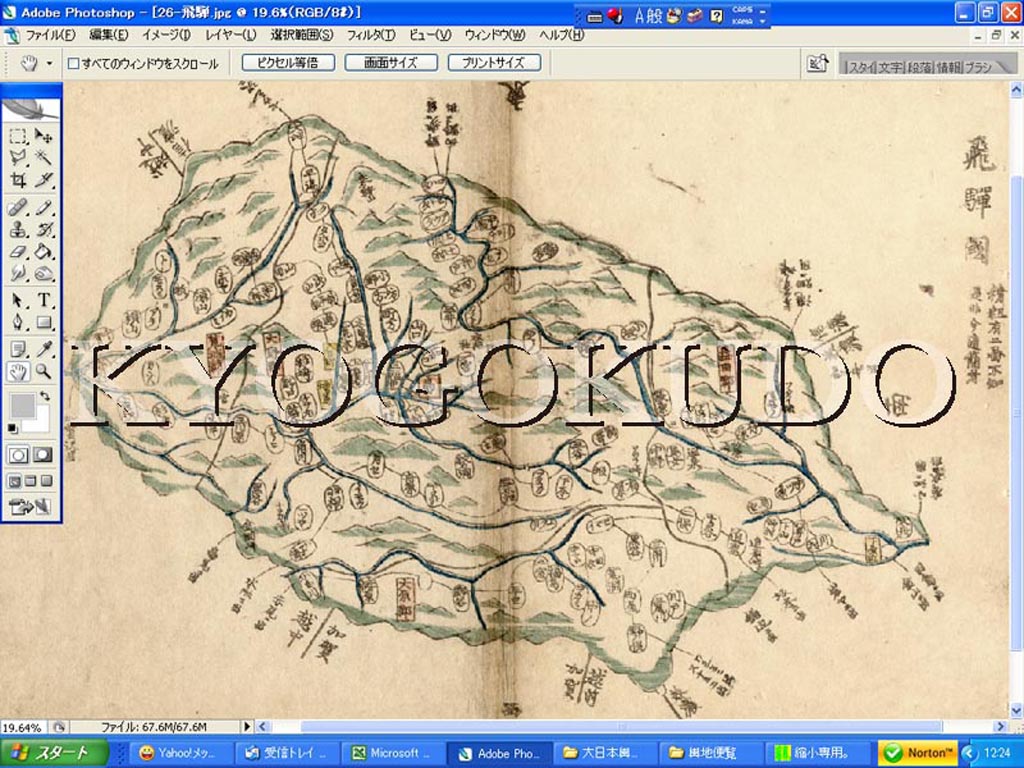
Task: Open the フィルタ menu
Action: pos(371,35)
